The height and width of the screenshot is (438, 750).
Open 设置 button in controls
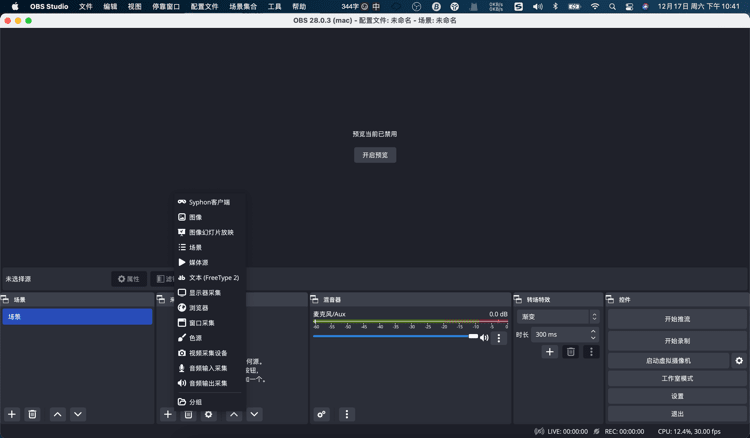pyautogui.click(x=677, y=396)
